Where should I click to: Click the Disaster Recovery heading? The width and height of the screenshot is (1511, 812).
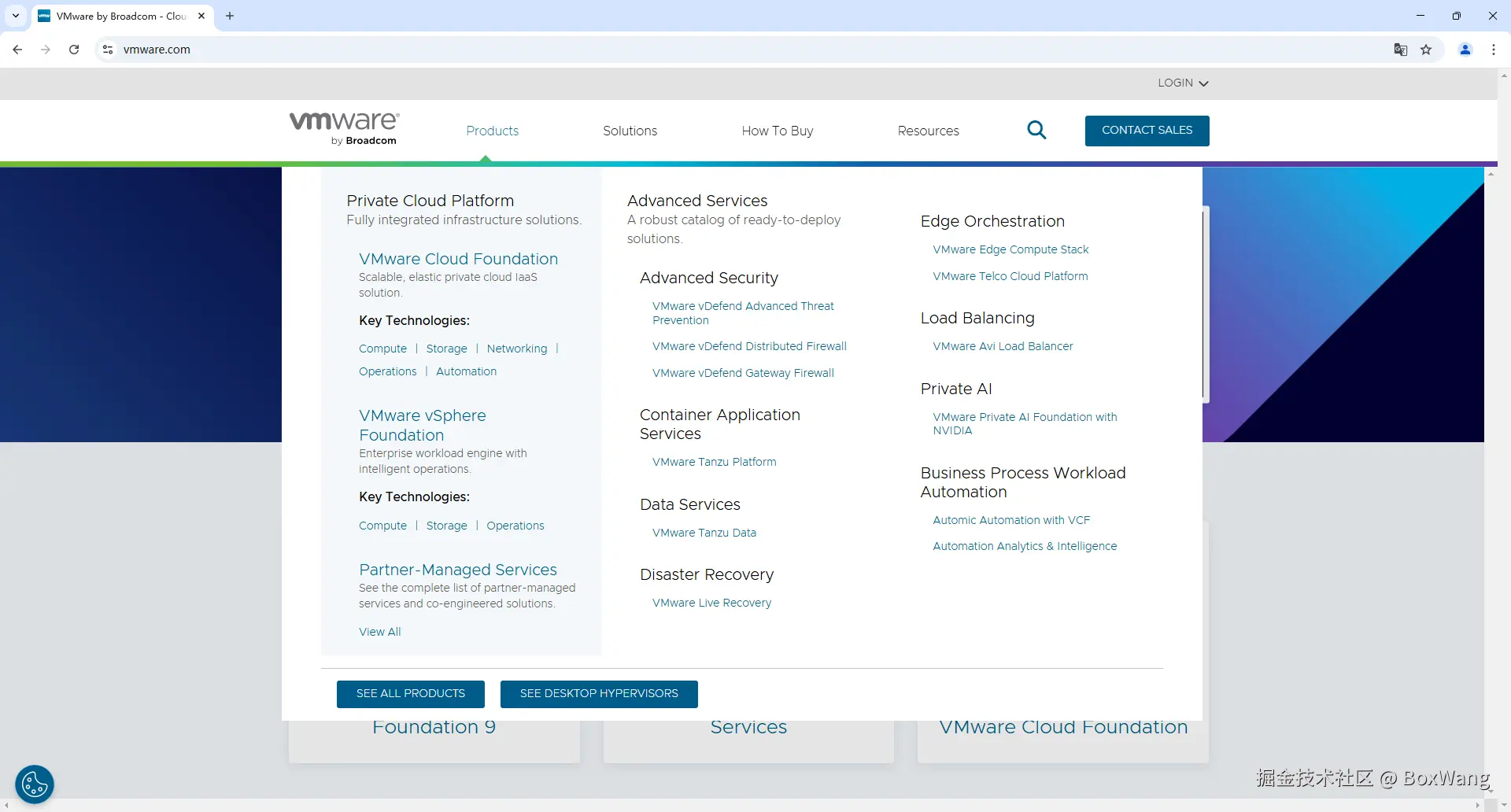pos(707,574)
